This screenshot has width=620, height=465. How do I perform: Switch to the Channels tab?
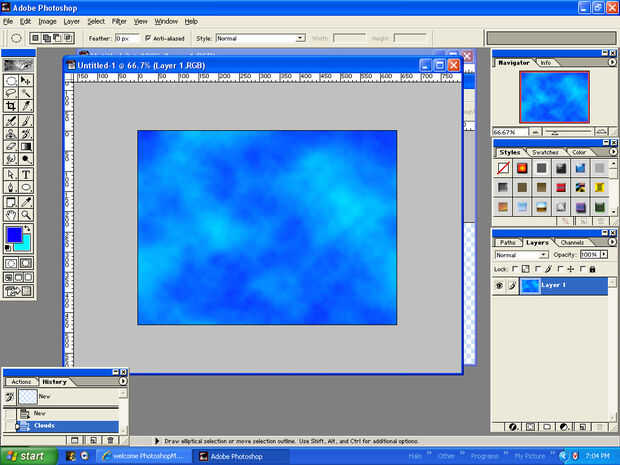click(x=572, y=242)
